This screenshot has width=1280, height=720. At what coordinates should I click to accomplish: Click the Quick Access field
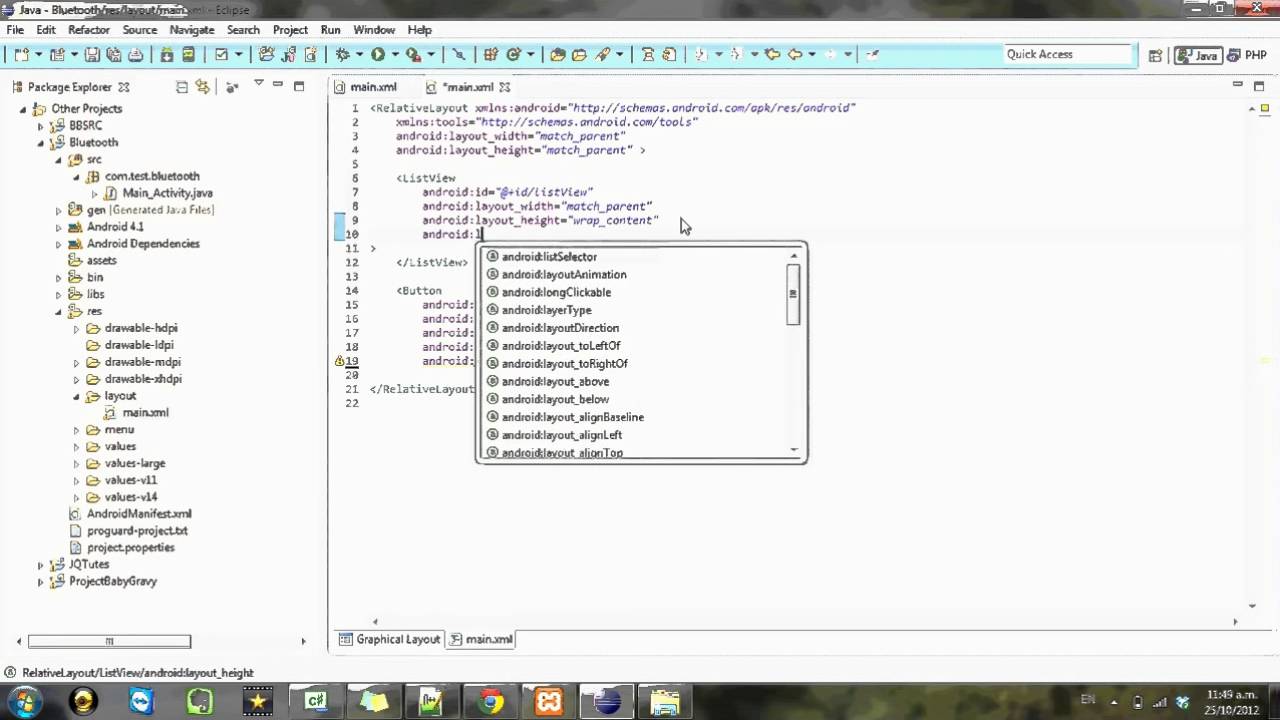coord(1066,55)
